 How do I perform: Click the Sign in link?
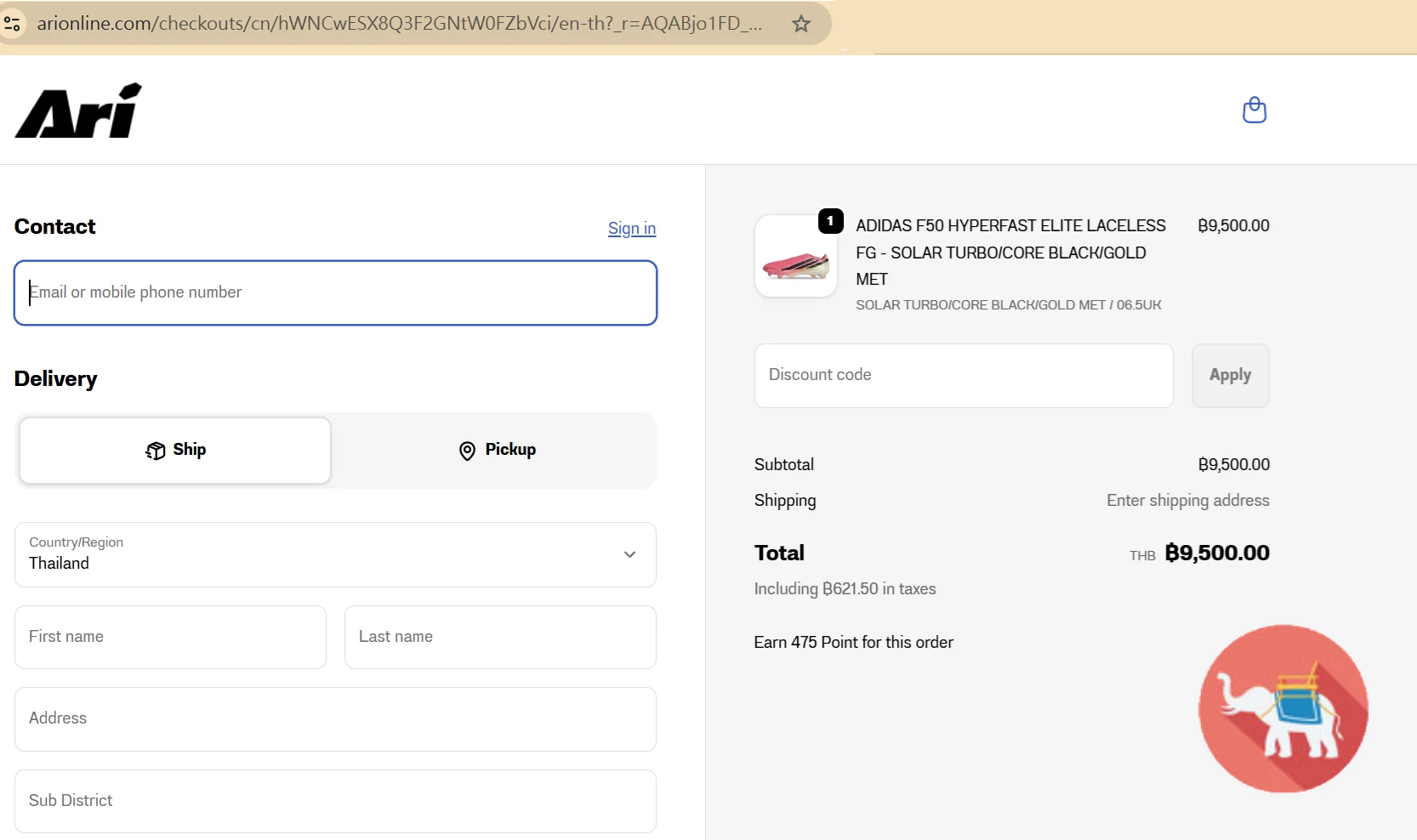click(632, 228)
